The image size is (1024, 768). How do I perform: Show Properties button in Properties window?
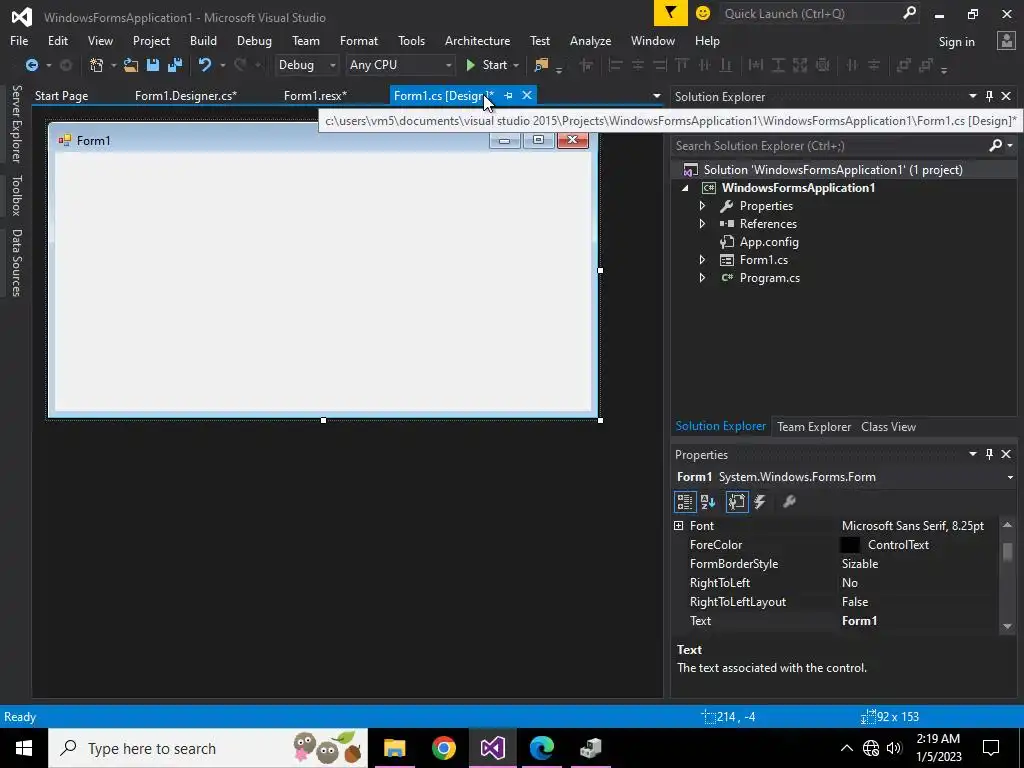[x=737, y=502]
